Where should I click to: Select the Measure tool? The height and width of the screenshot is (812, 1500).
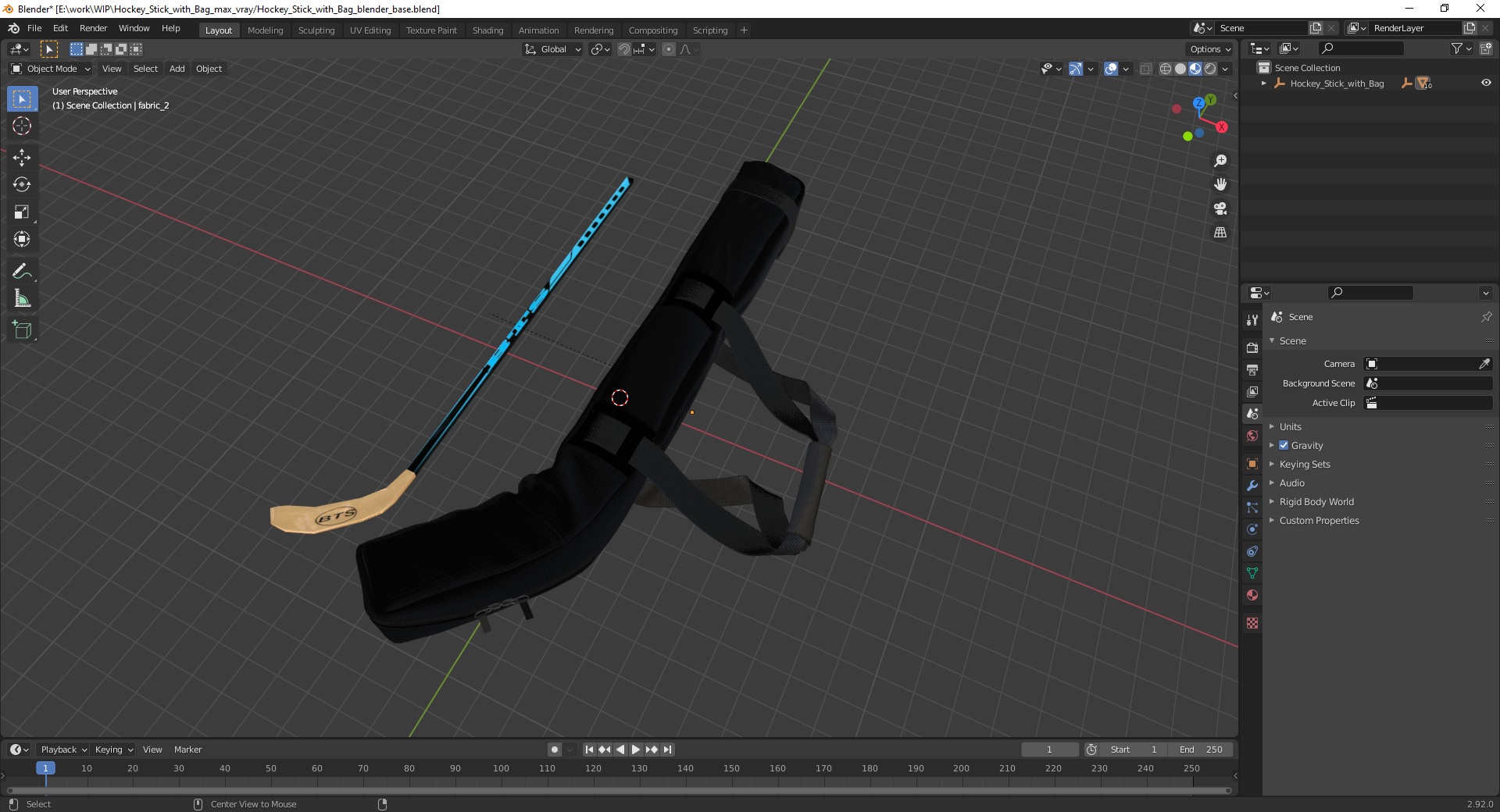(22, 298)
